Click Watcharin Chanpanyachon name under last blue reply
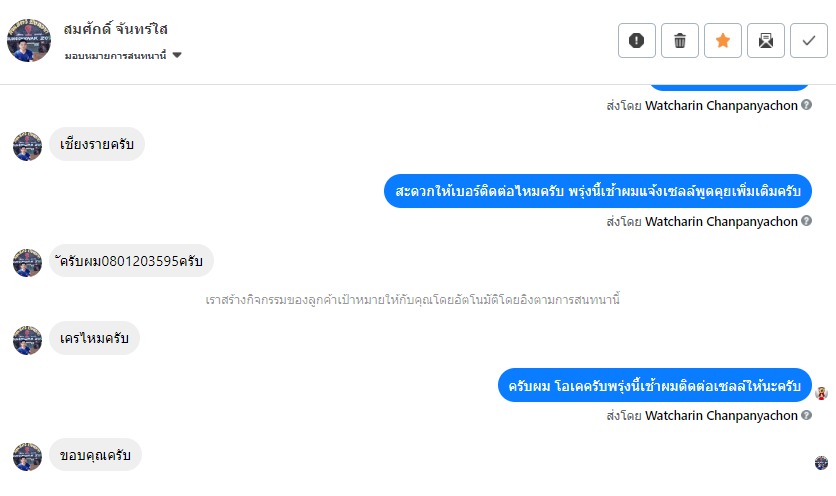 tap(721, 414)
